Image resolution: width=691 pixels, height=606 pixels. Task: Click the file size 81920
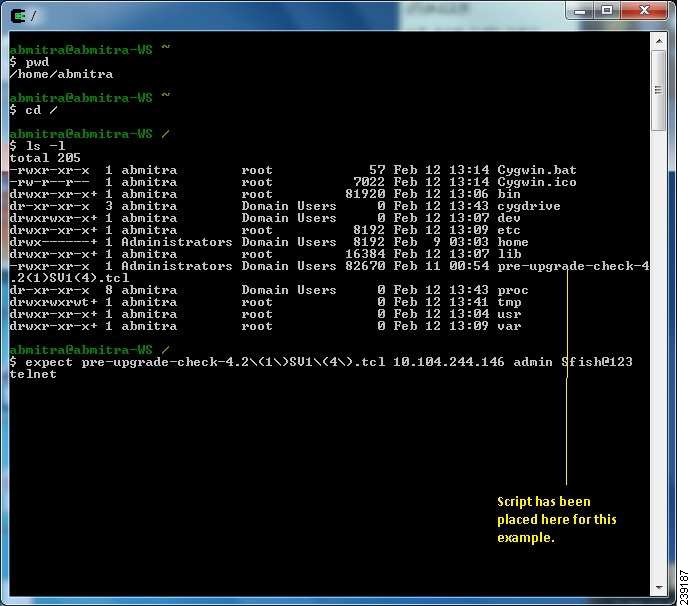click(x=365, y=194)
